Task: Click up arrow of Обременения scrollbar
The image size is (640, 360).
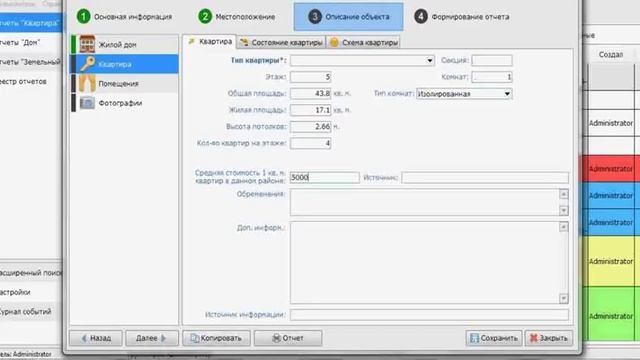Action: 564,194
